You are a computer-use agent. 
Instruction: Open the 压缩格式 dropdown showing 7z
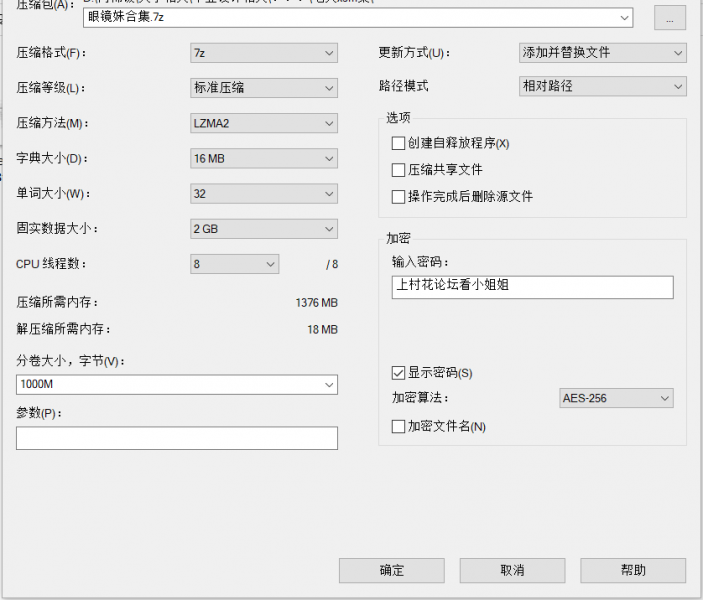(x=264, y=53)
